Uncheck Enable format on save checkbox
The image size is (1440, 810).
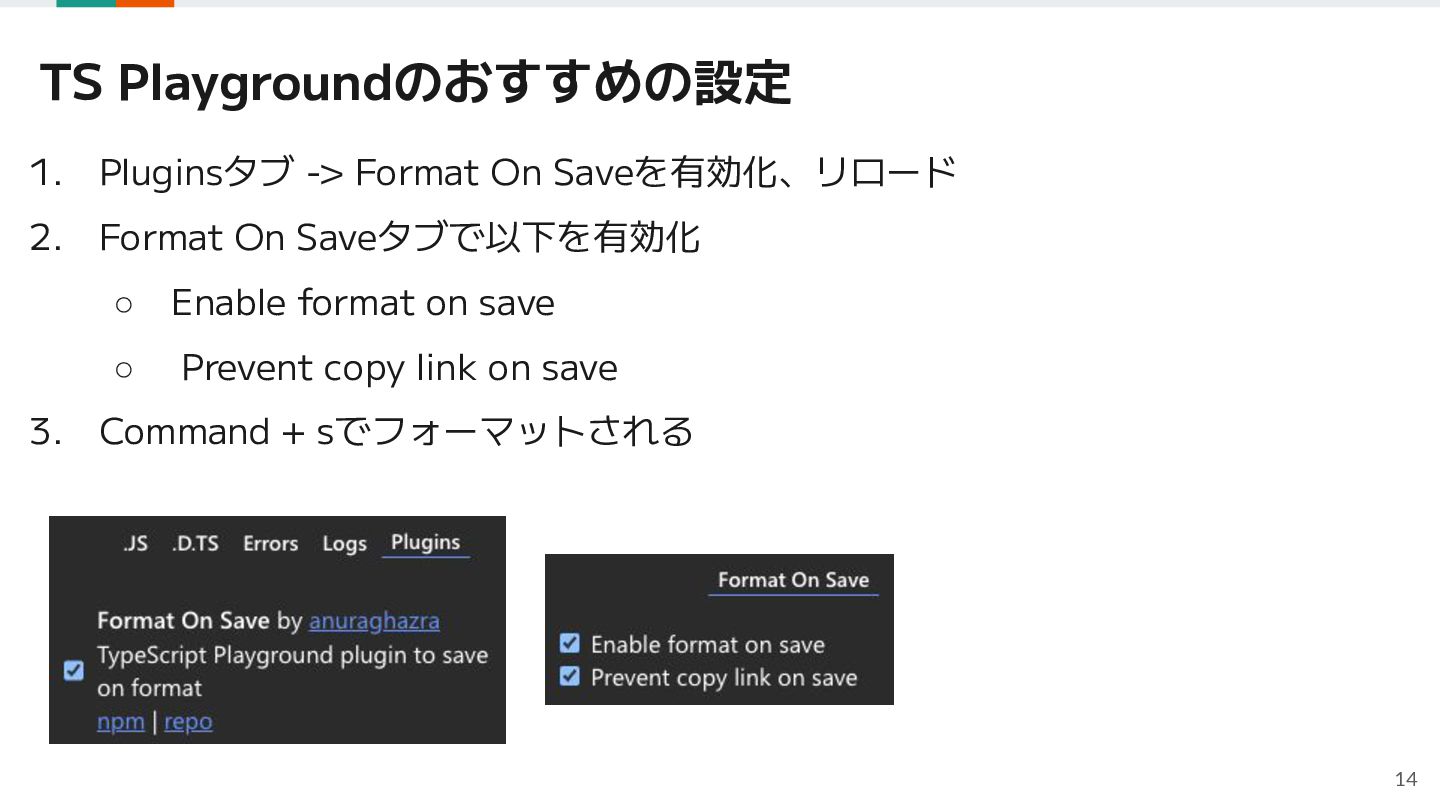[x=570, y=643]
